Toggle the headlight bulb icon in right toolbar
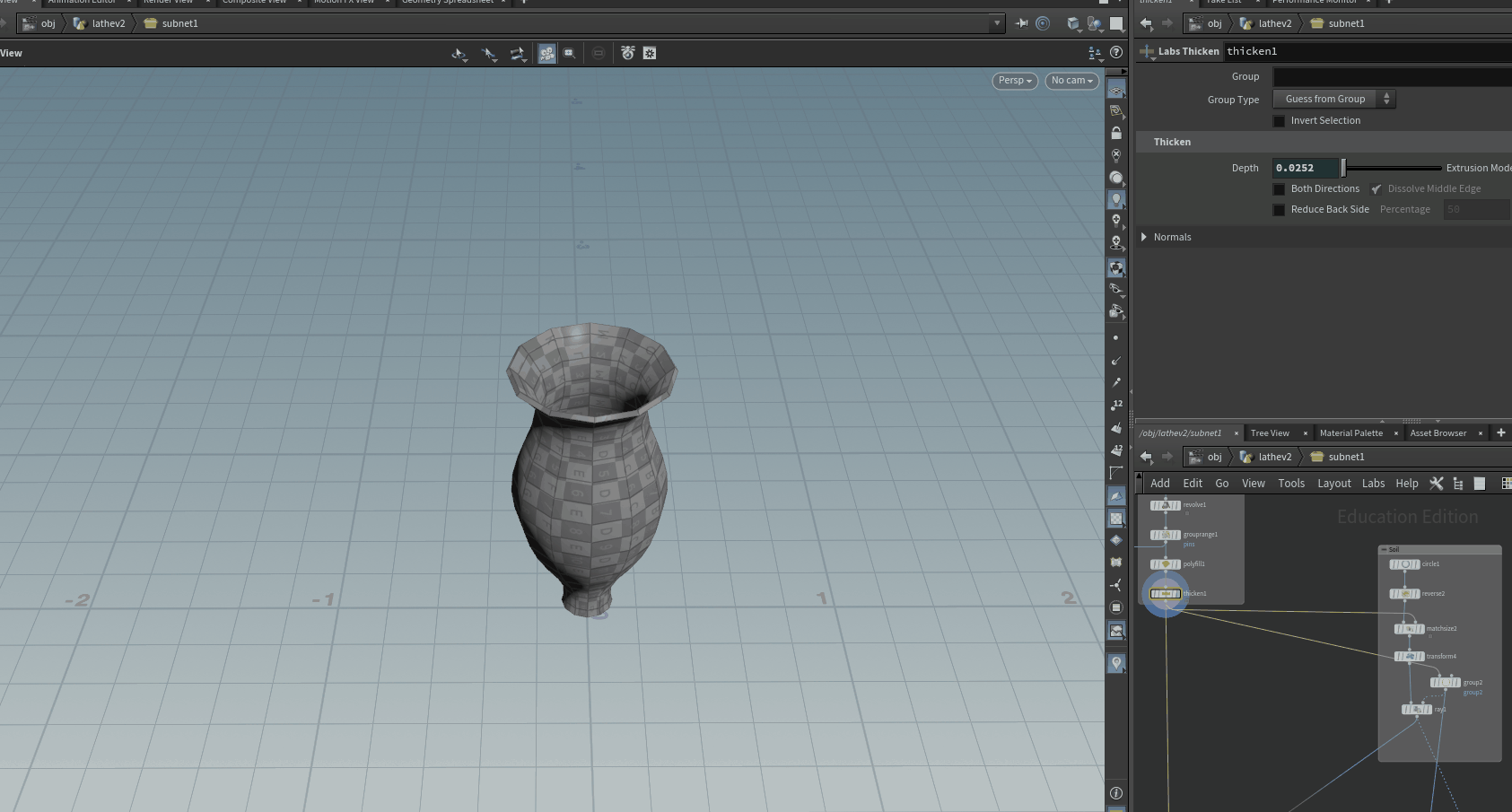The image size is (1512, 812). click(1116, 199)
